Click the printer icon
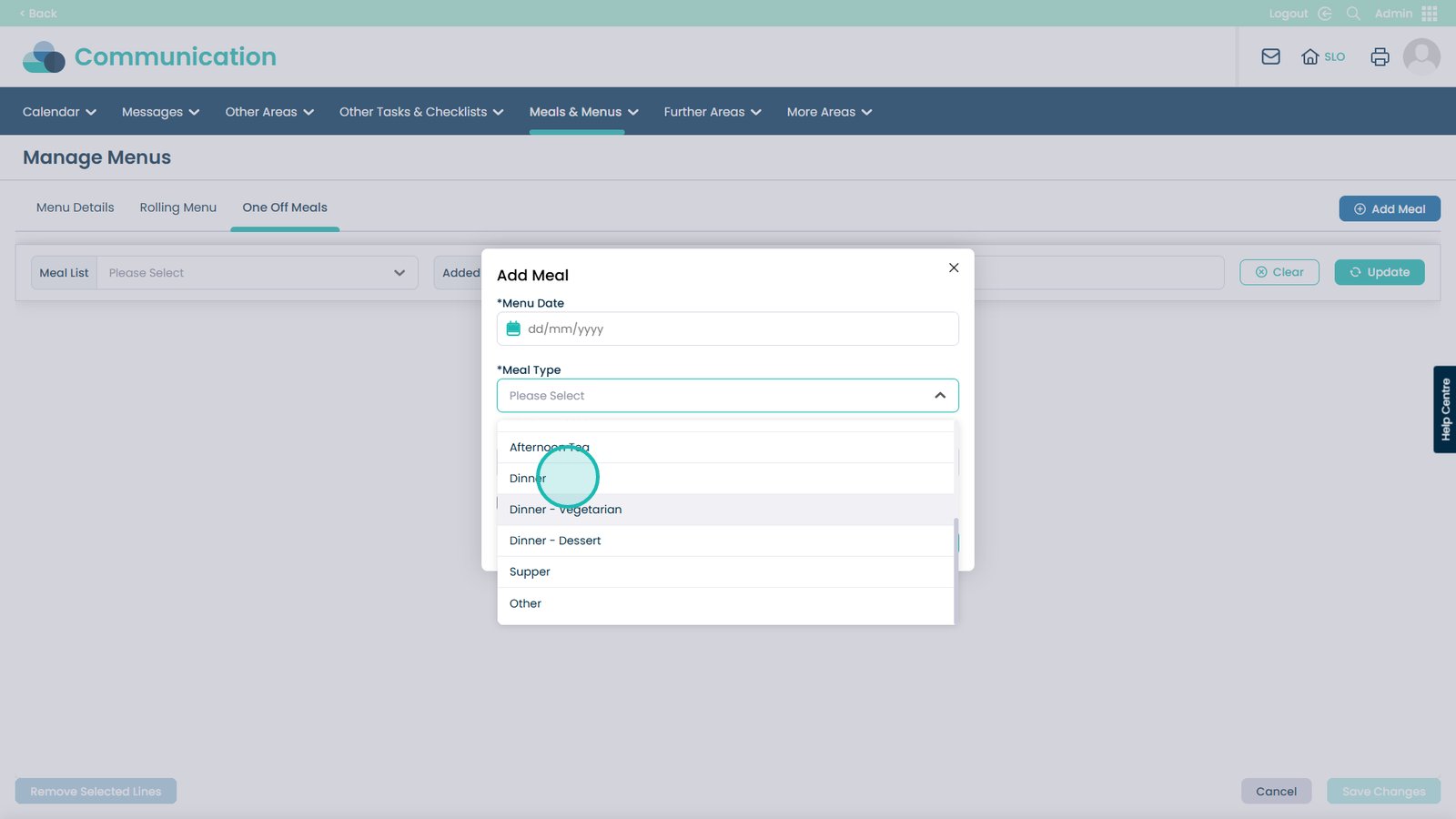The width and height of the screenshot is (1456, 819). tap(1380, 56)
